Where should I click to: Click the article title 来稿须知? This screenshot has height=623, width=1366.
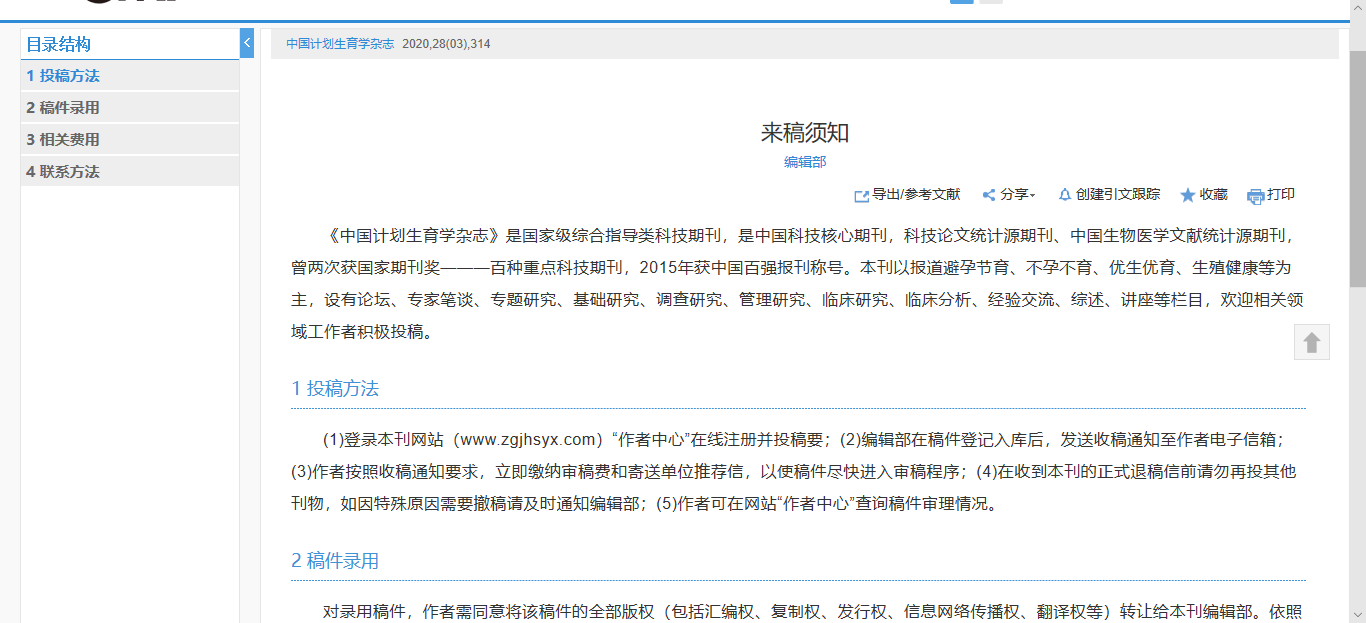coord(805,133)
